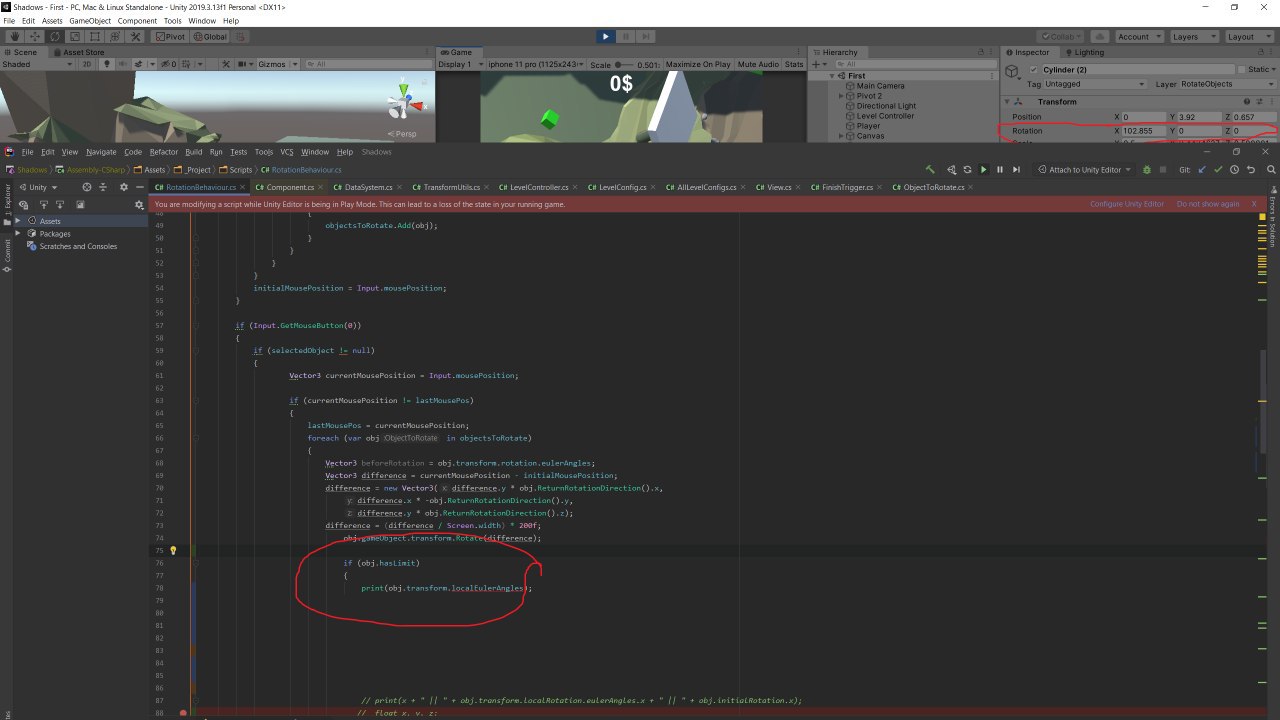Select Level Controller in Hierarchy
Viewport: 1280px width, 720px height.
885,116
